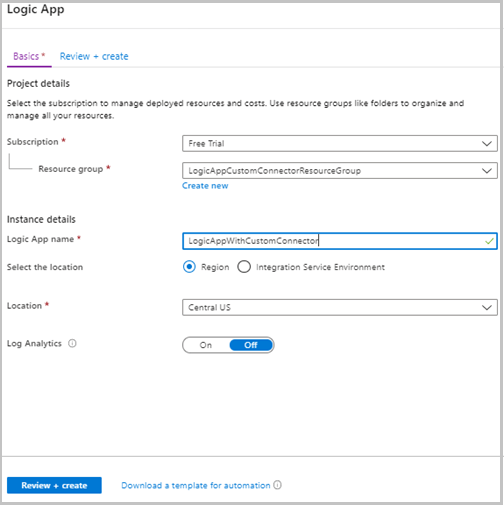
Task: Open the Subscription dropdown
Action: click(x=340, y=144)
